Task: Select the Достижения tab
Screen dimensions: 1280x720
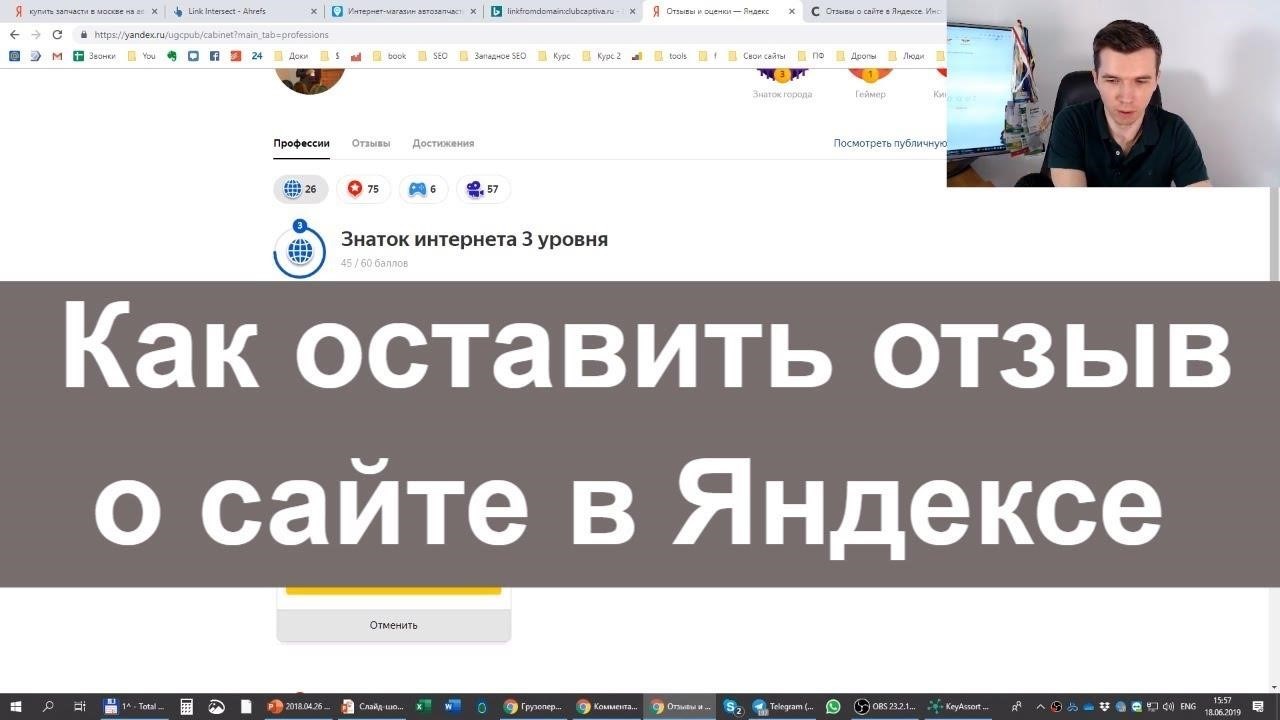Action: coord(443,143)
